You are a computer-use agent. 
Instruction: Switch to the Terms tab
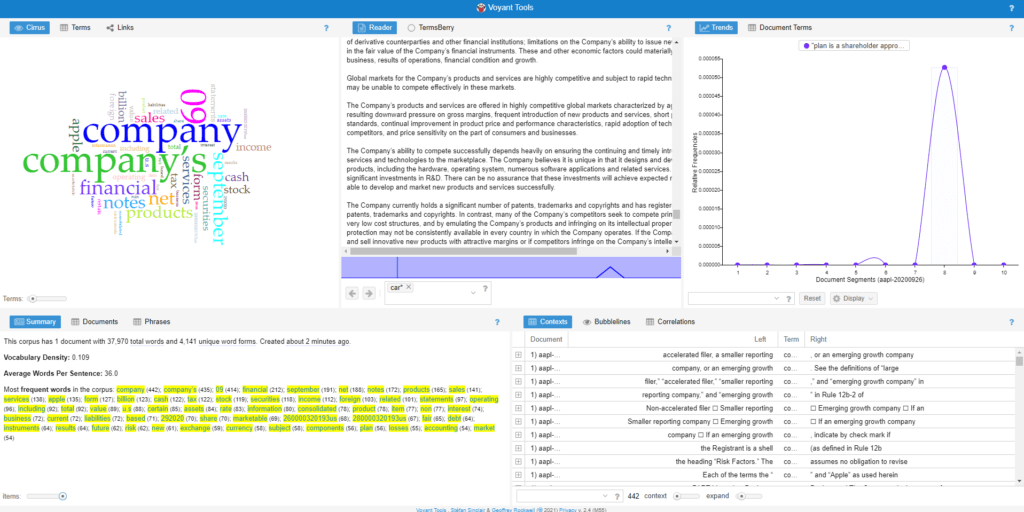click(75, 28)
